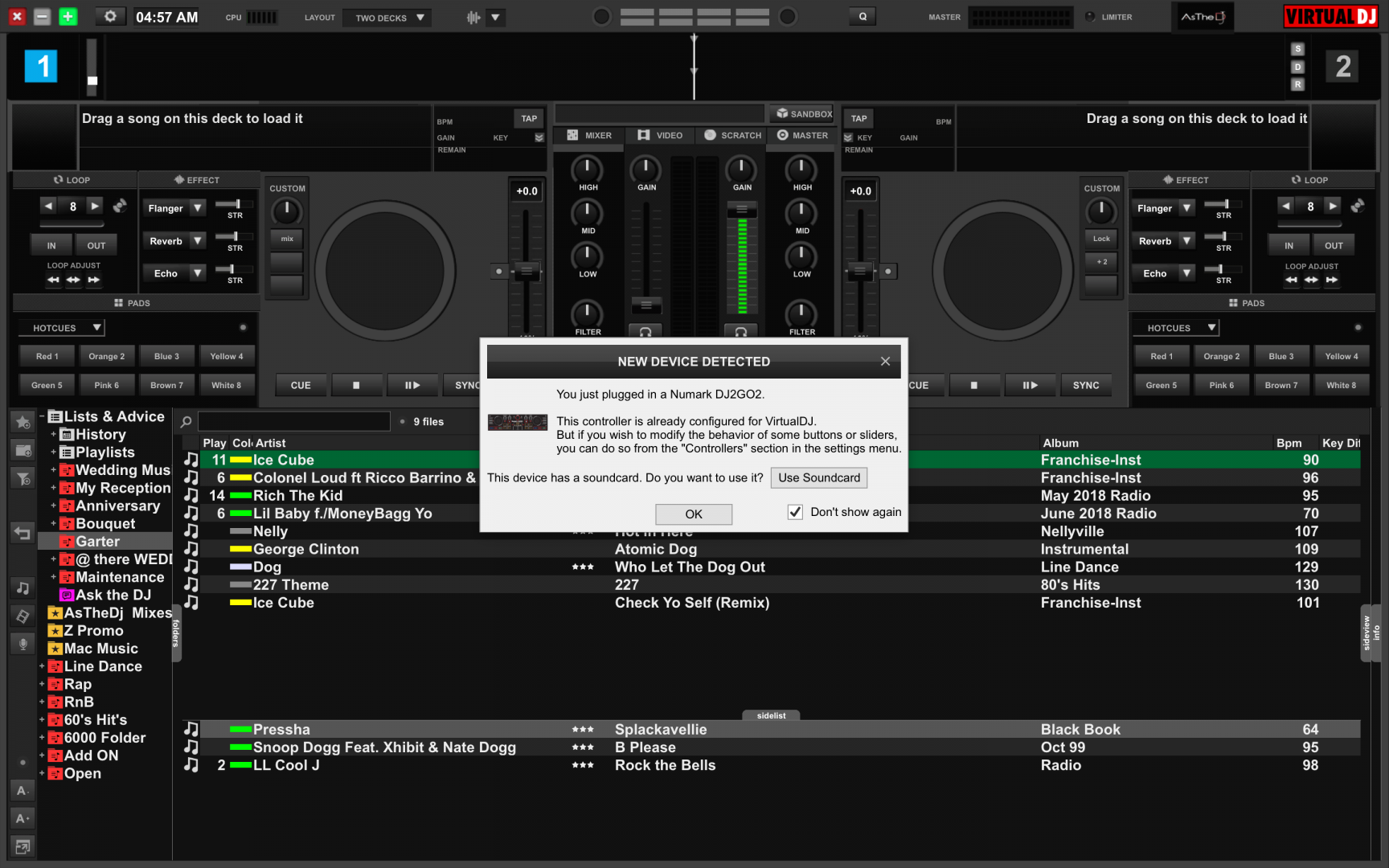Open the left Flanger effect dropdown
Screen dimensions: 1389x868
pos(198,208)
